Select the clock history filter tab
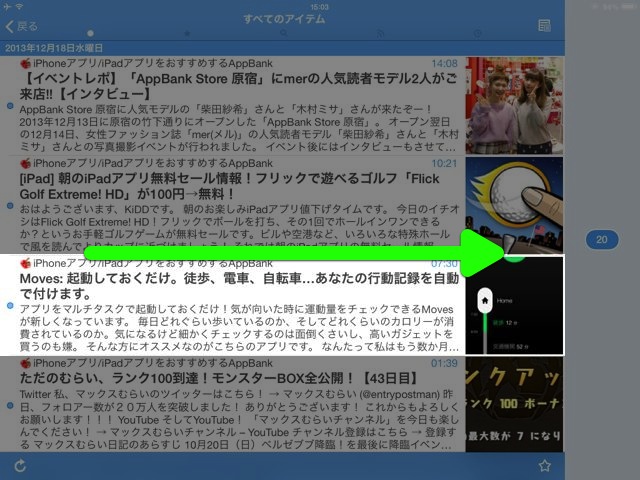 tap(477, 33)
